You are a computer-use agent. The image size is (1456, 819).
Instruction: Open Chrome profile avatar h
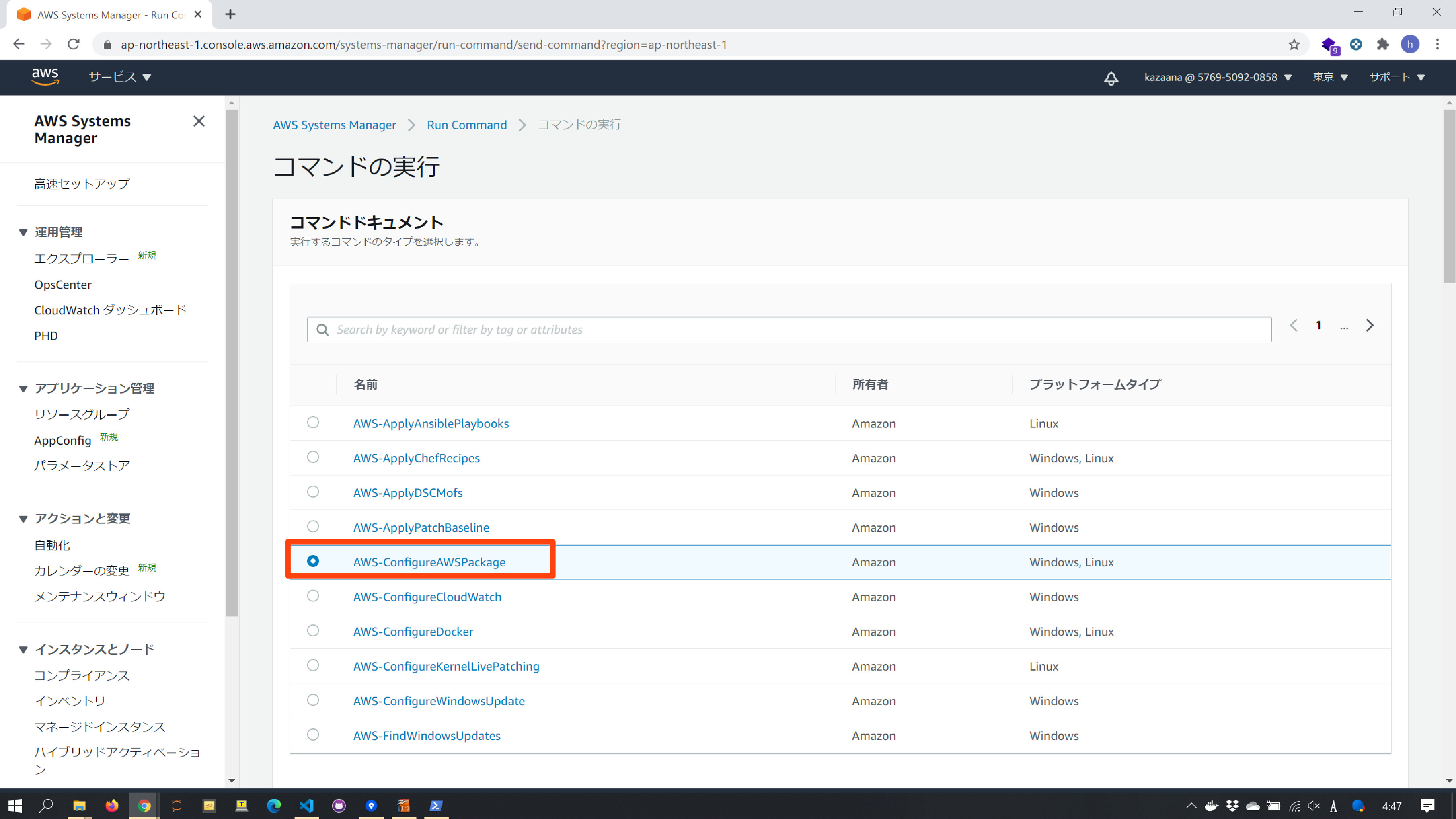1410,44
